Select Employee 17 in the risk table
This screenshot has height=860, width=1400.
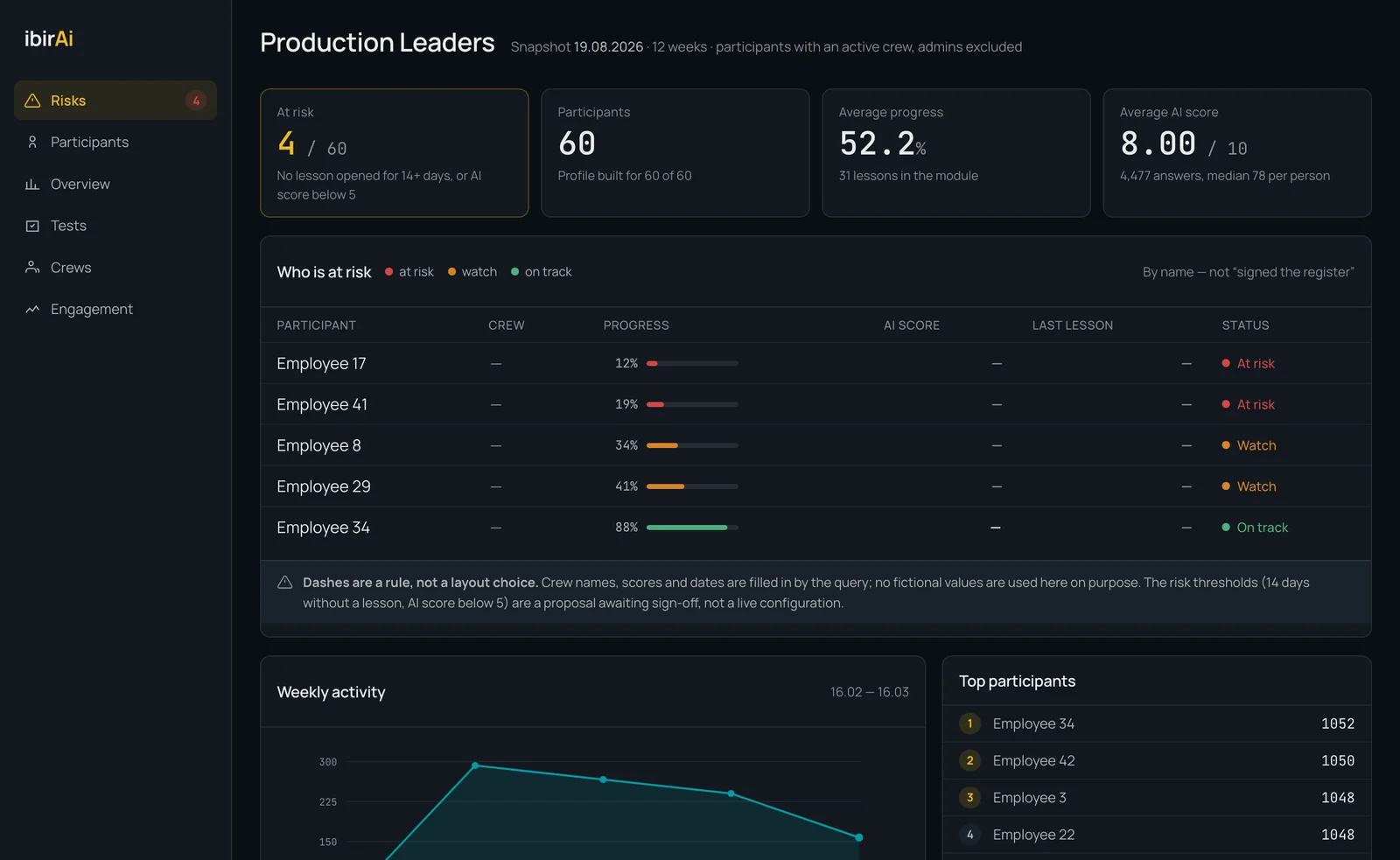(x=322, y=363)
